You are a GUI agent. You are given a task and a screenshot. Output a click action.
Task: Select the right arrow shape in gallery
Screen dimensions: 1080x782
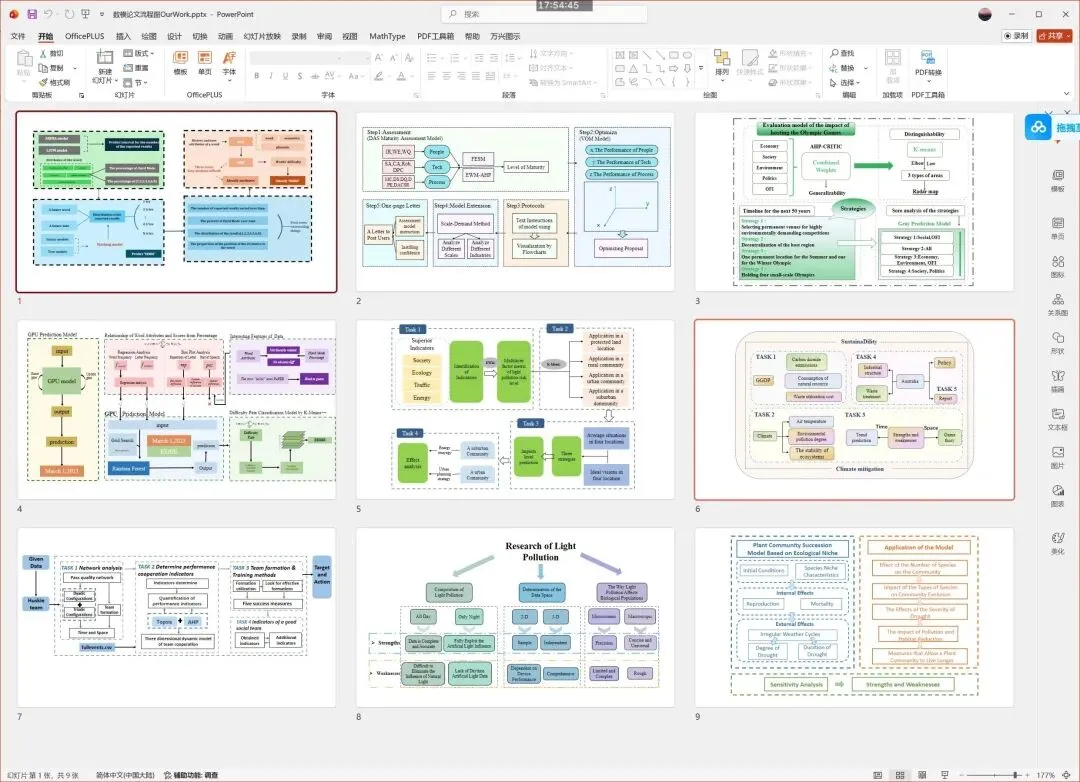point(674,68)
